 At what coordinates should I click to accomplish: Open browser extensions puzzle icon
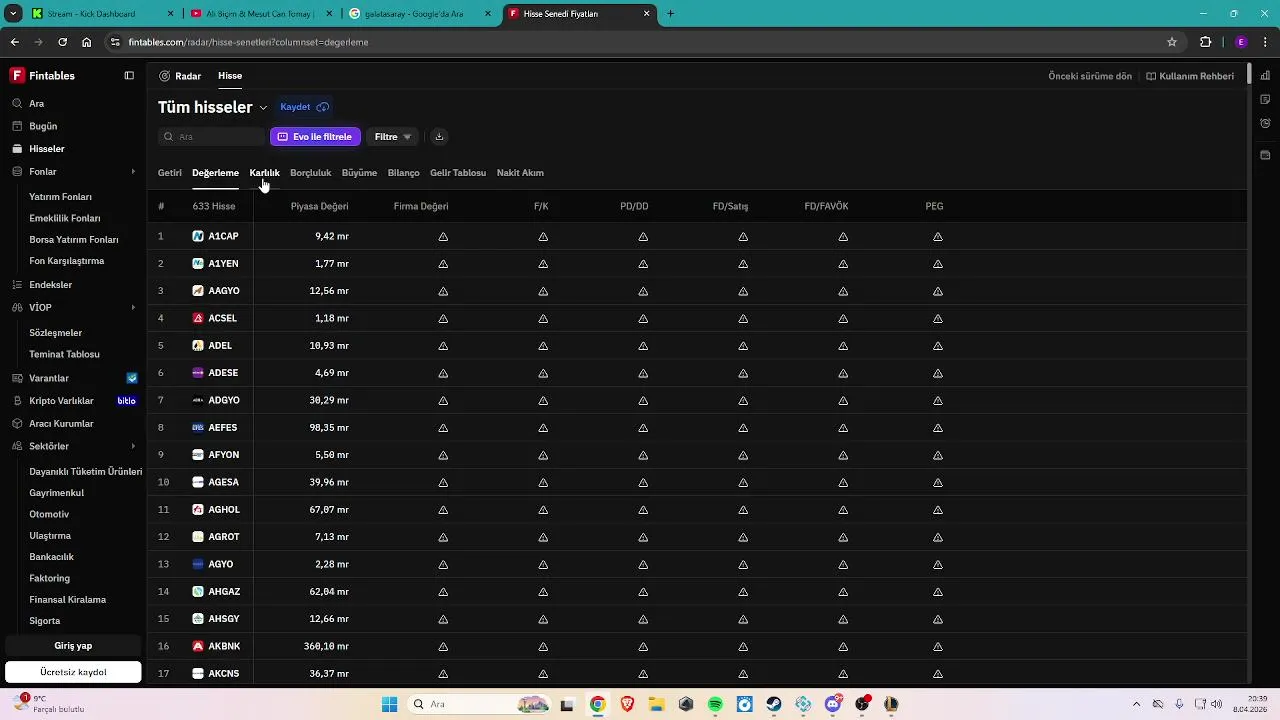tap(1205, 42)
